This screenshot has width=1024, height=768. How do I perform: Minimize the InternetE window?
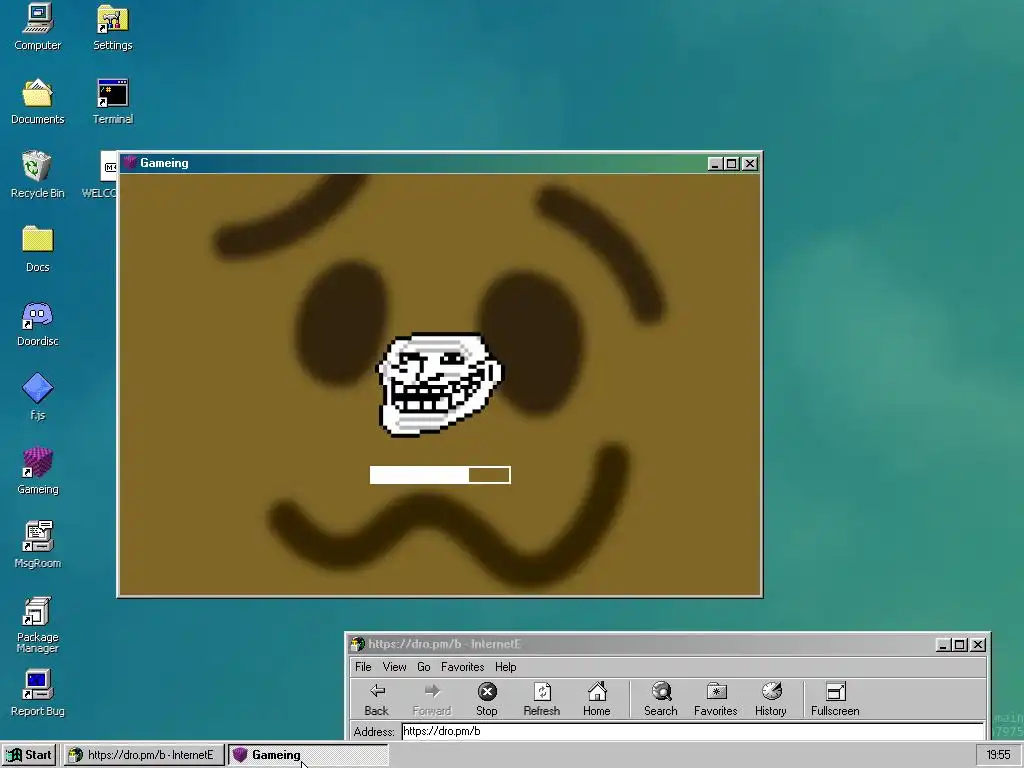(x=942, y=645)
